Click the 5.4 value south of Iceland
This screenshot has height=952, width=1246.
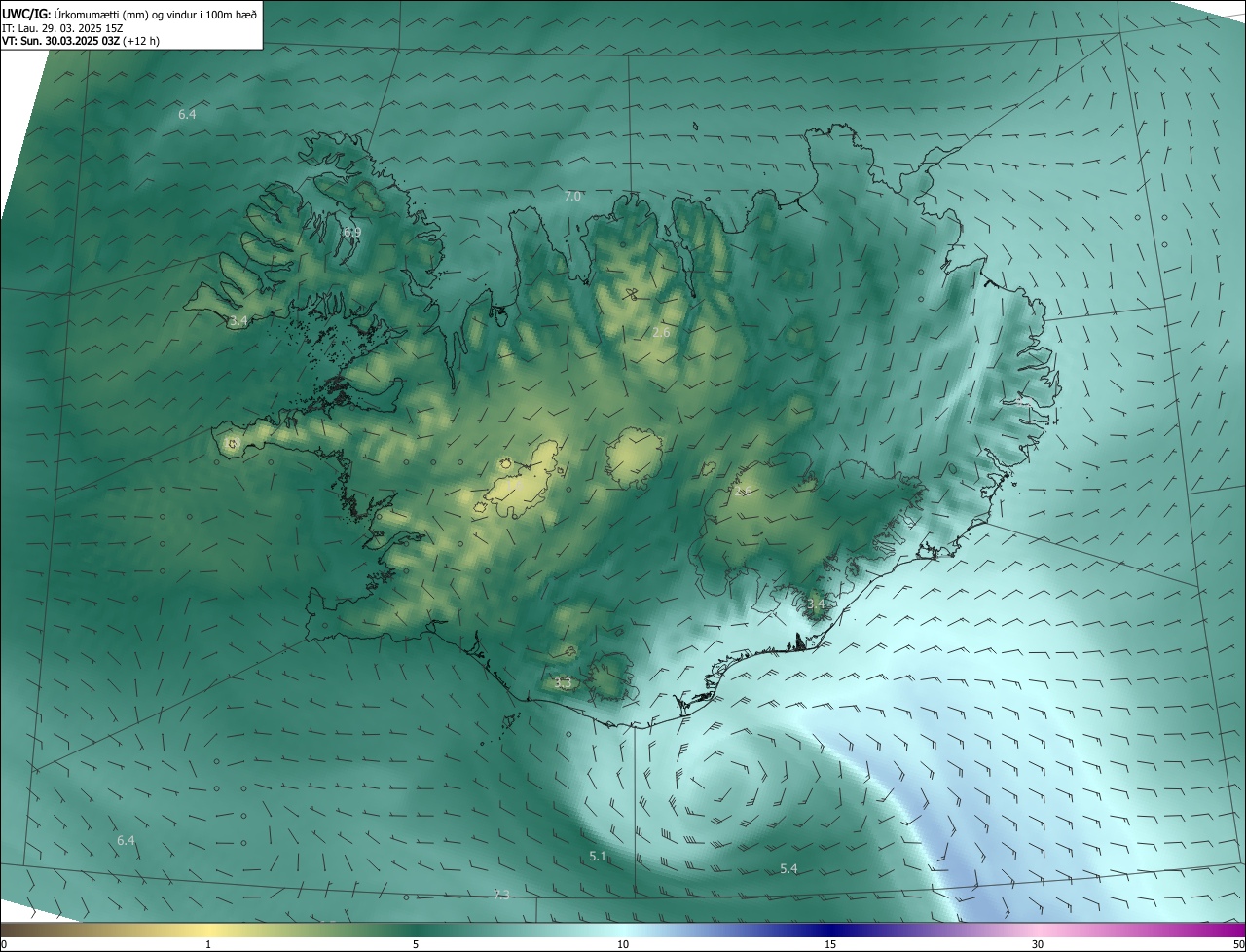pyautogui.click(x=788, y=868)
